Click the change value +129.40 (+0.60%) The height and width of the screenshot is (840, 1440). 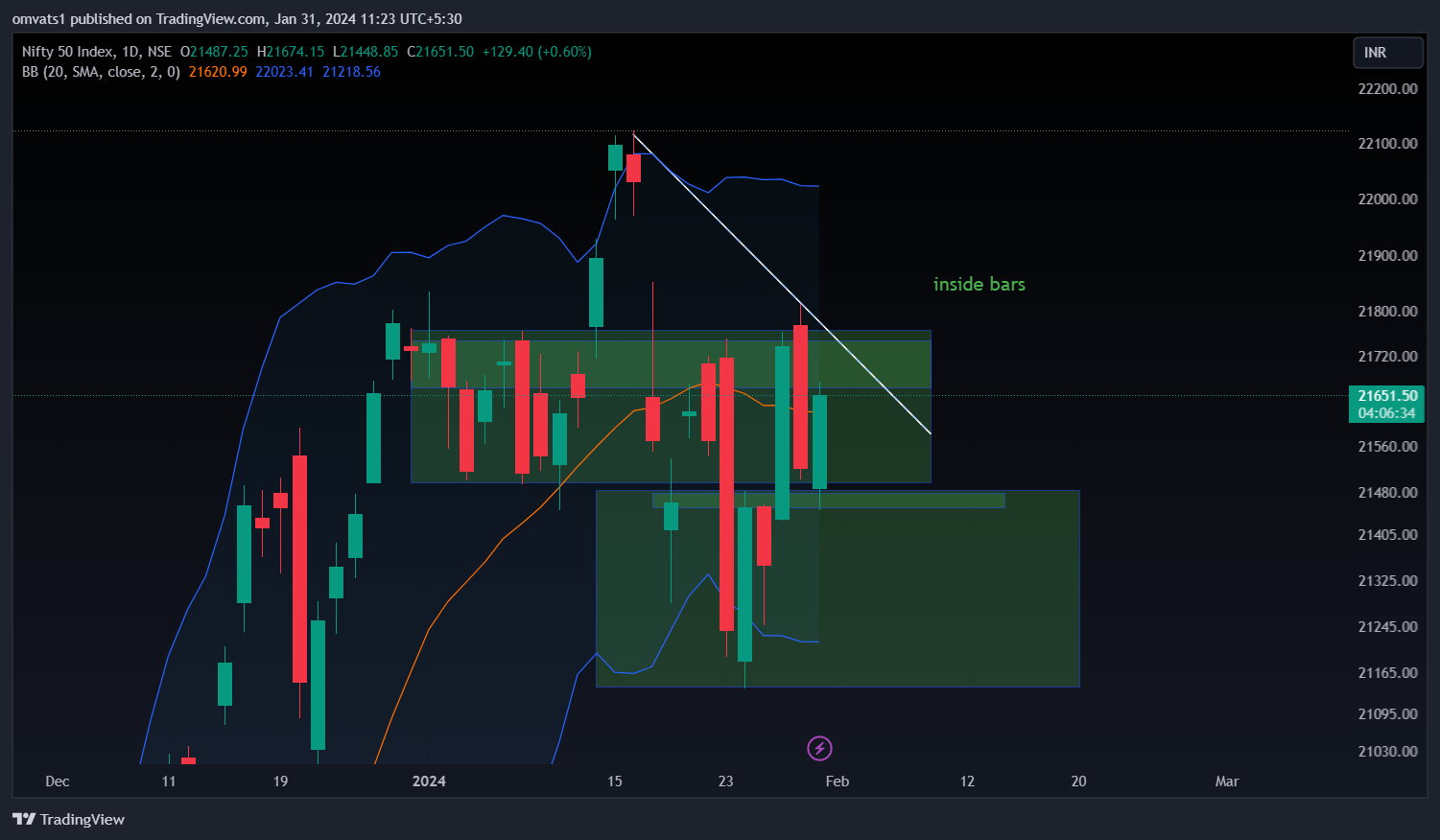point(536,52)
